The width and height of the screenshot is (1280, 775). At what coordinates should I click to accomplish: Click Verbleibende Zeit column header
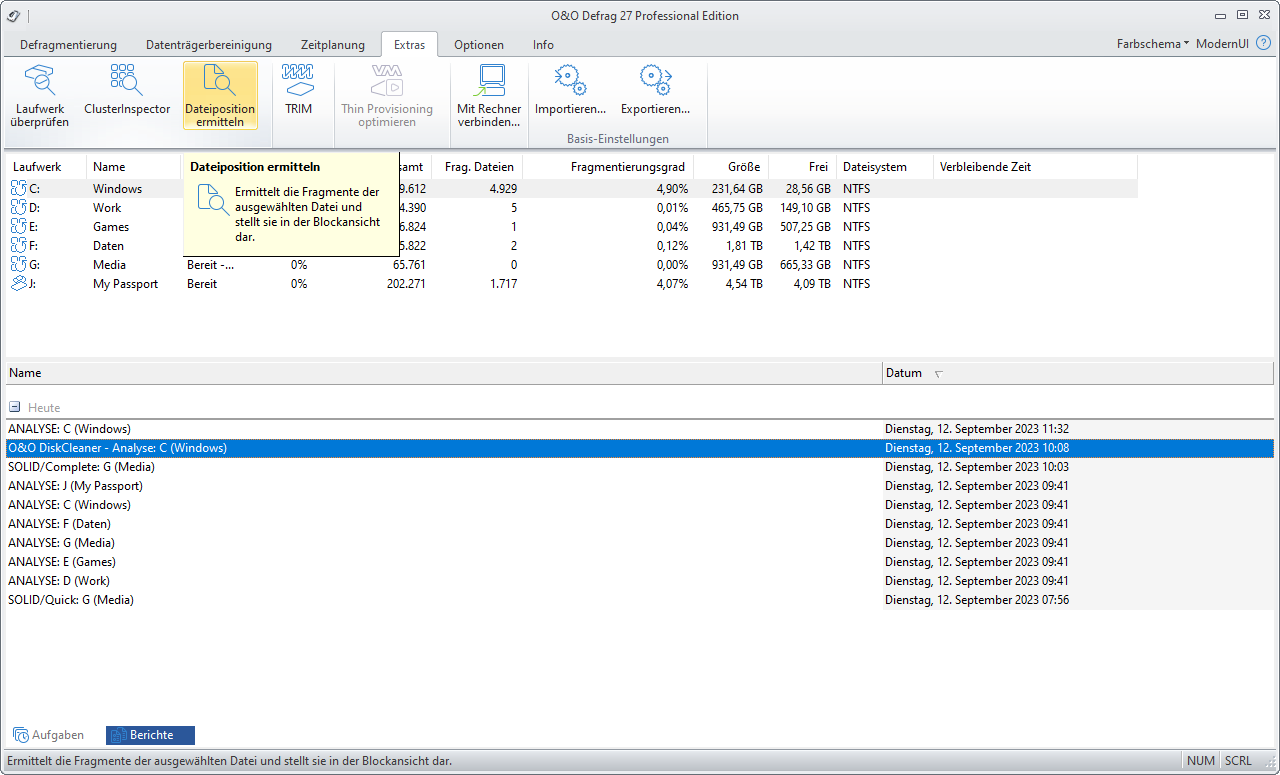(x=1035, y=167)
